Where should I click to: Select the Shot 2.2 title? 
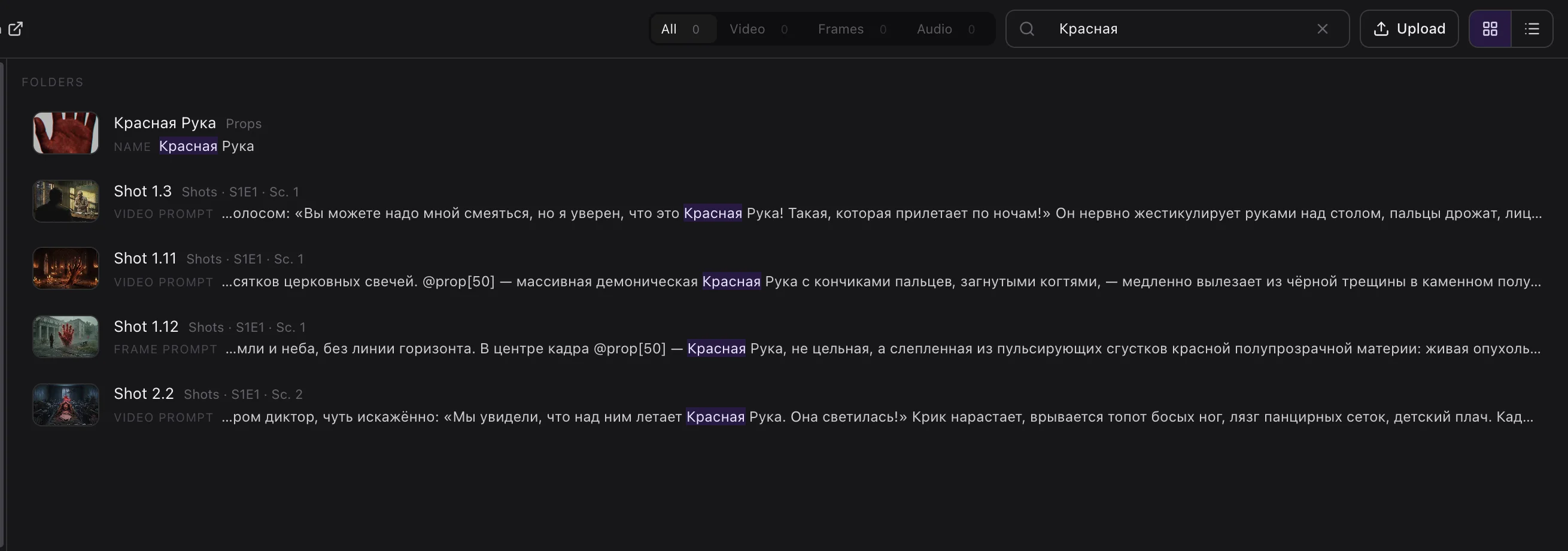(x=144, y=393)
